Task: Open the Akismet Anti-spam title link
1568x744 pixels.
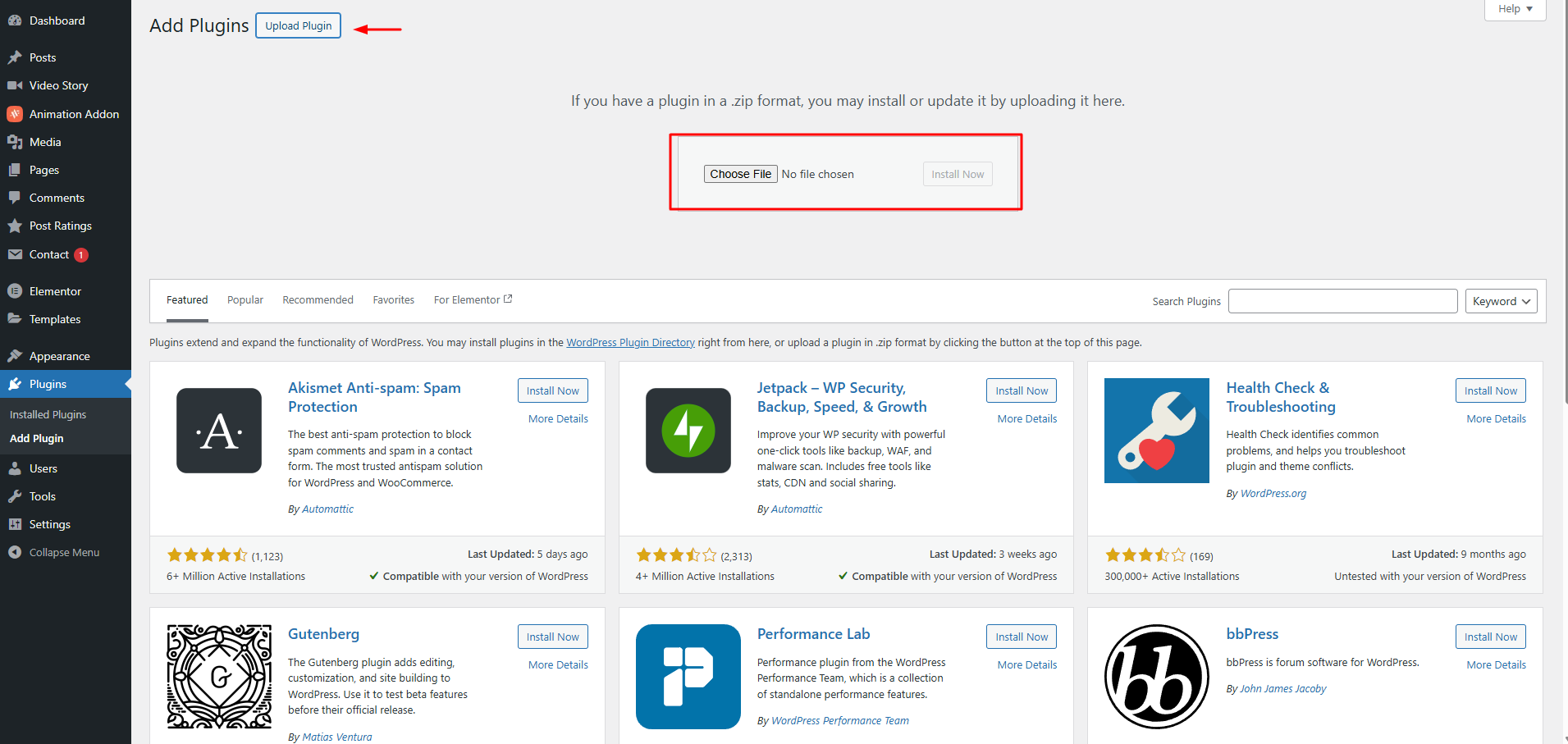Action: [x=374, y=397]
